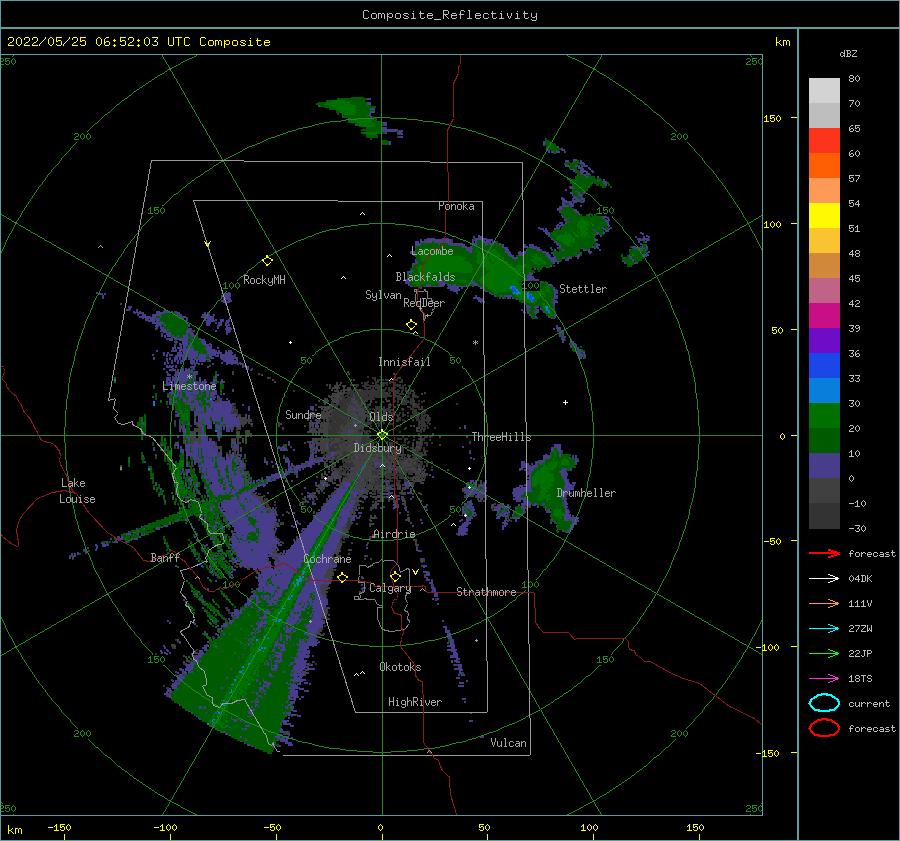900x841 pixels.
Task: Click the Lake Louise label on map
Action: click(77, 491)
